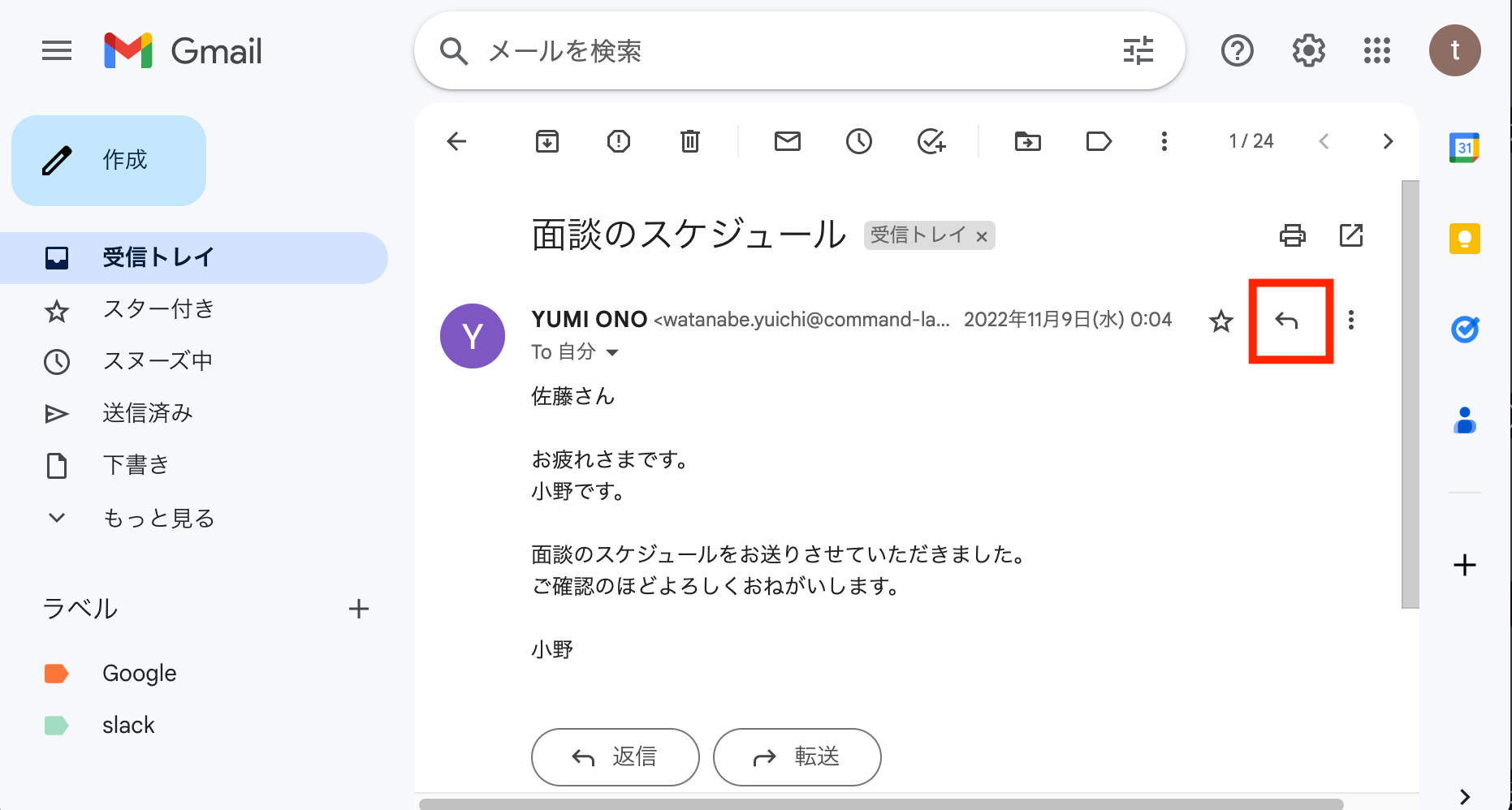1512x810 pixels.
Task: Snooze this email with the clock icon
Action: click(859, 141)
